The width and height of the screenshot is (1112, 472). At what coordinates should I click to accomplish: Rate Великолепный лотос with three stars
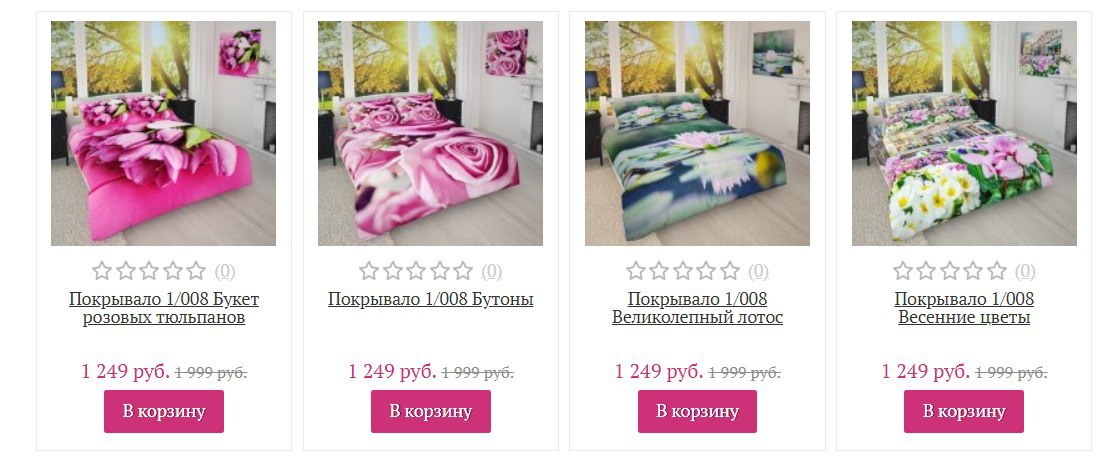tap(683, 270)
